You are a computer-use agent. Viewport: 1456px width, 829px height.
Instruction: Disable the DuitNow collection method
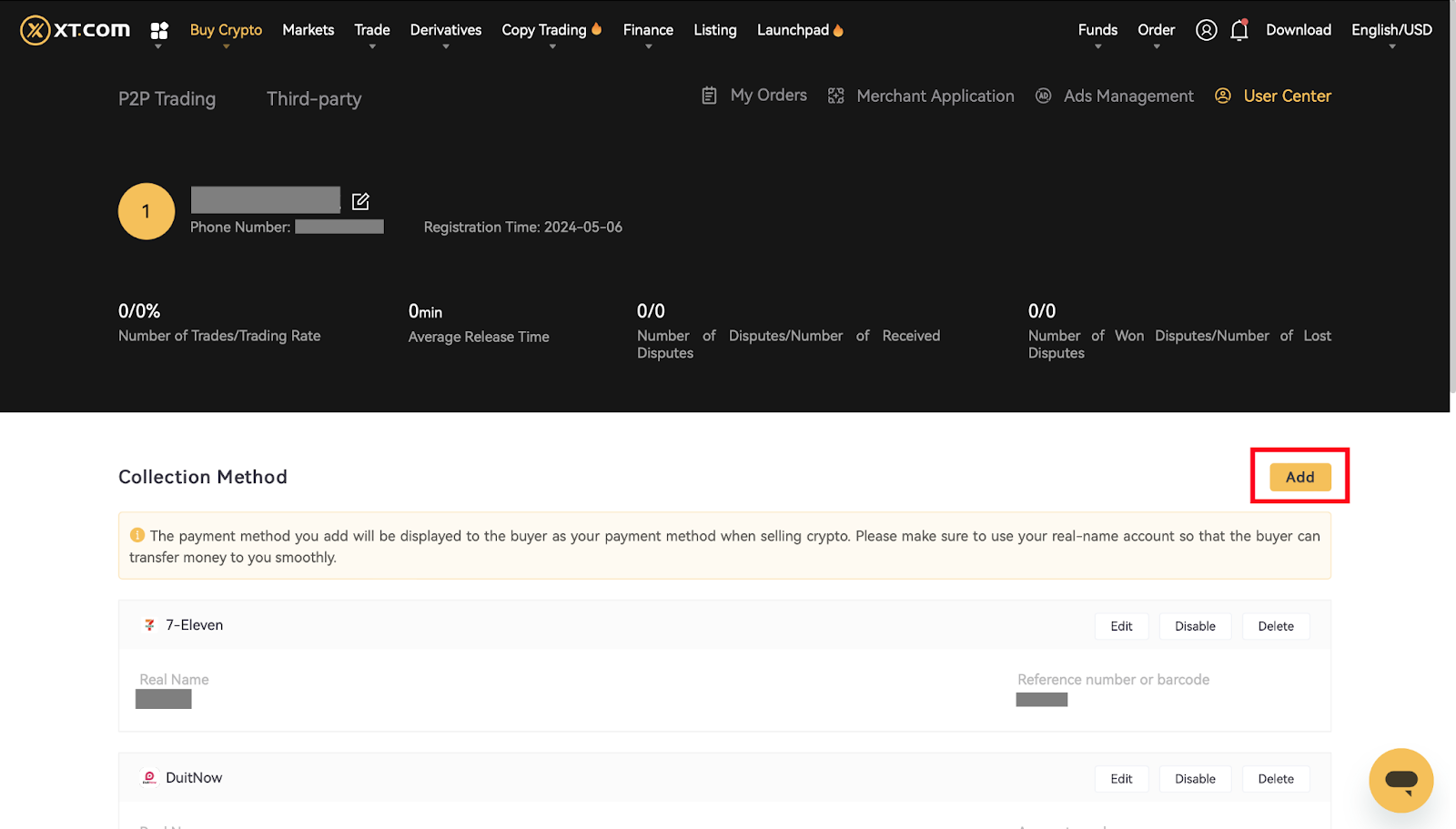click(1194, 779)
